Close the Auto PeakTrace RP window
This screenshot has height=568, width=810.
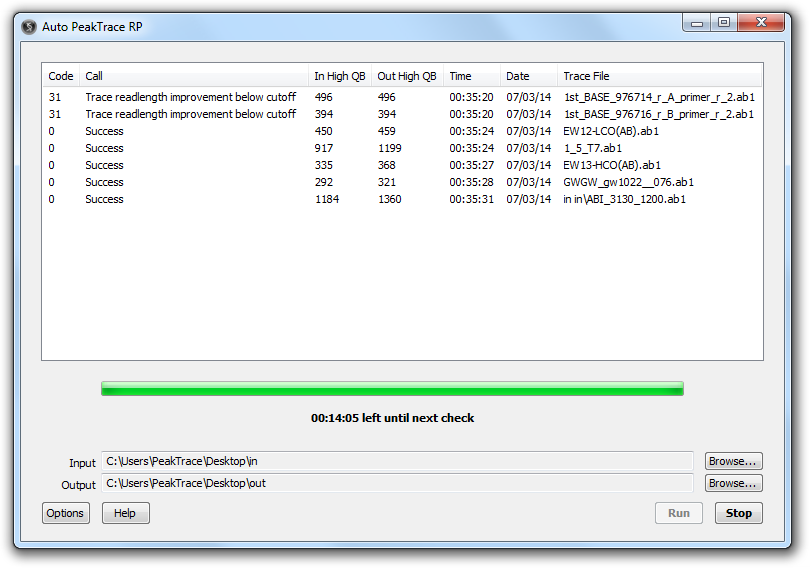761,22
